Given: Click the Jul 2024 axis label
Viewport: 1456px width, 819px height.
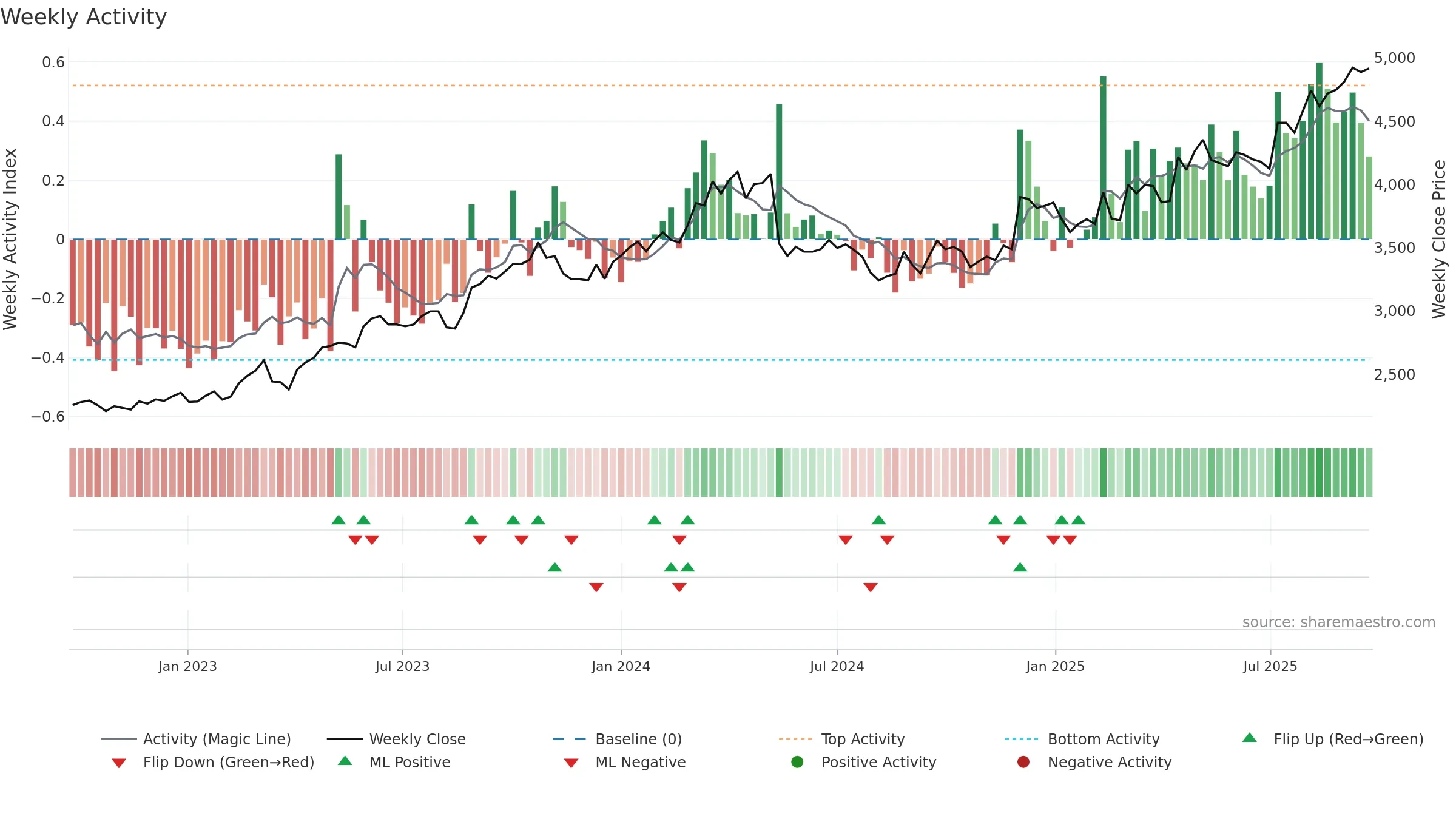Looking at the screenshot, I should [837, 666].
